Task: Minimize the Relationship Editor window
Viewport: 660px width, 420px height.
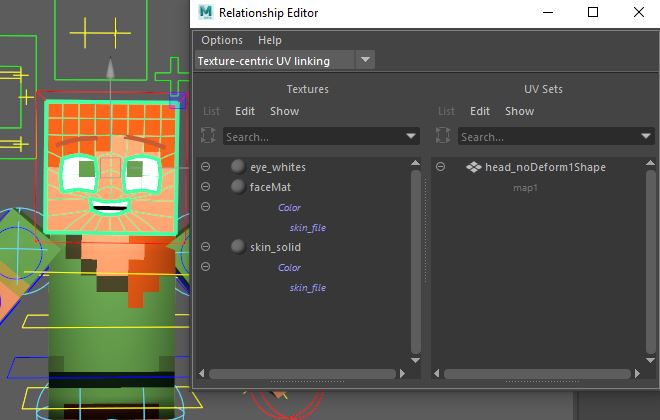Action: tap(548, 12)
